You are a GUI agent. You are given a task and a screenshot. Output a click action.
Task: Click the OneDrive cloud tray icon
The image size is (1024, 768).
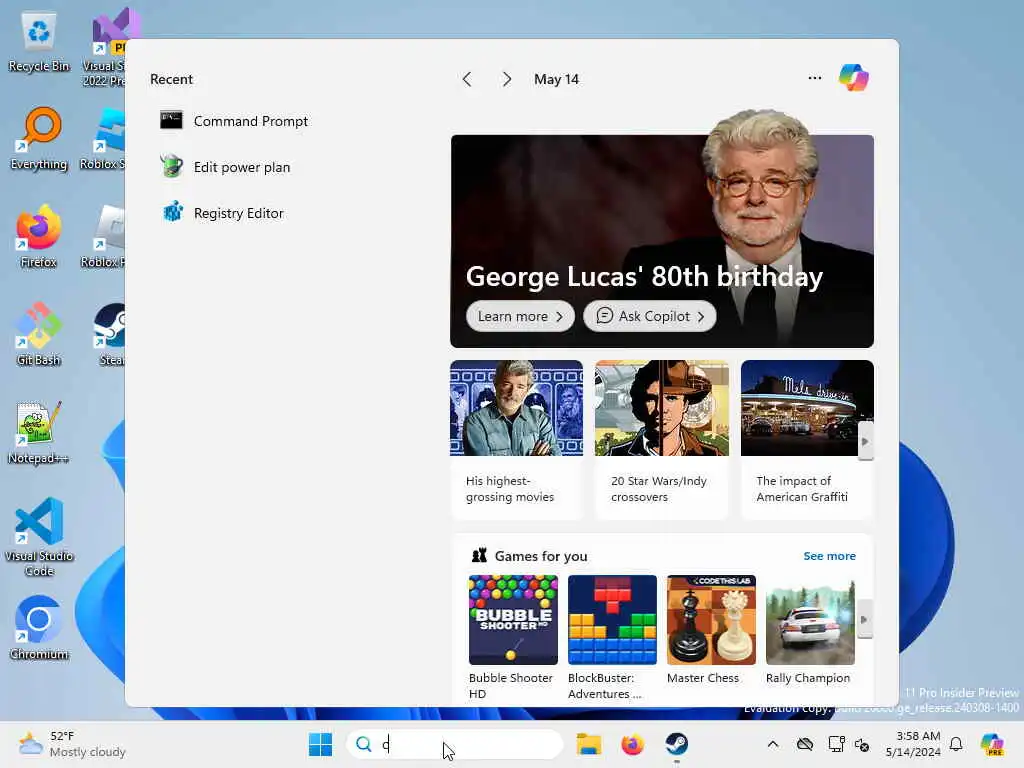tap(805, 744)
